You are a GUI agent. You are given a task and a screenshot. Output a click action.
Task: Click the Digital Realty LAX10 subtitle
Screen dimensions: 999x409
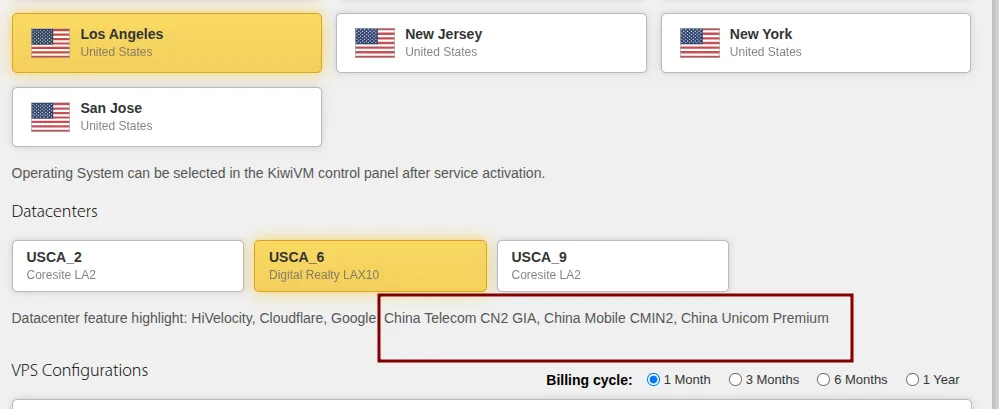324,275
